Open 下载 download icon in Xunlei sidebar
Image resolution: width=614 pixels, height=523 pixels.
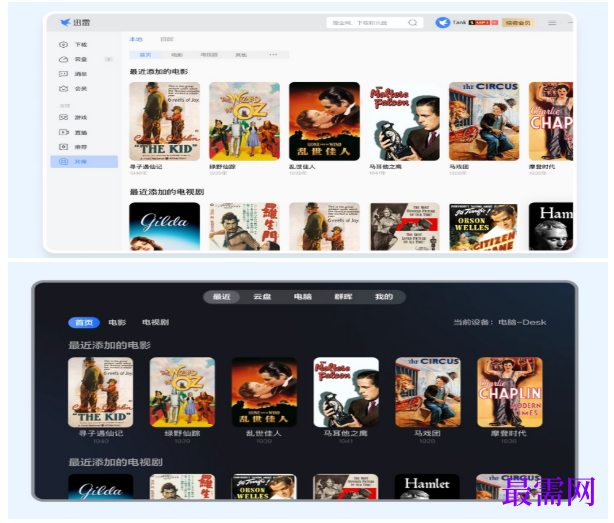pyautogui.click(x=63, y=45)
